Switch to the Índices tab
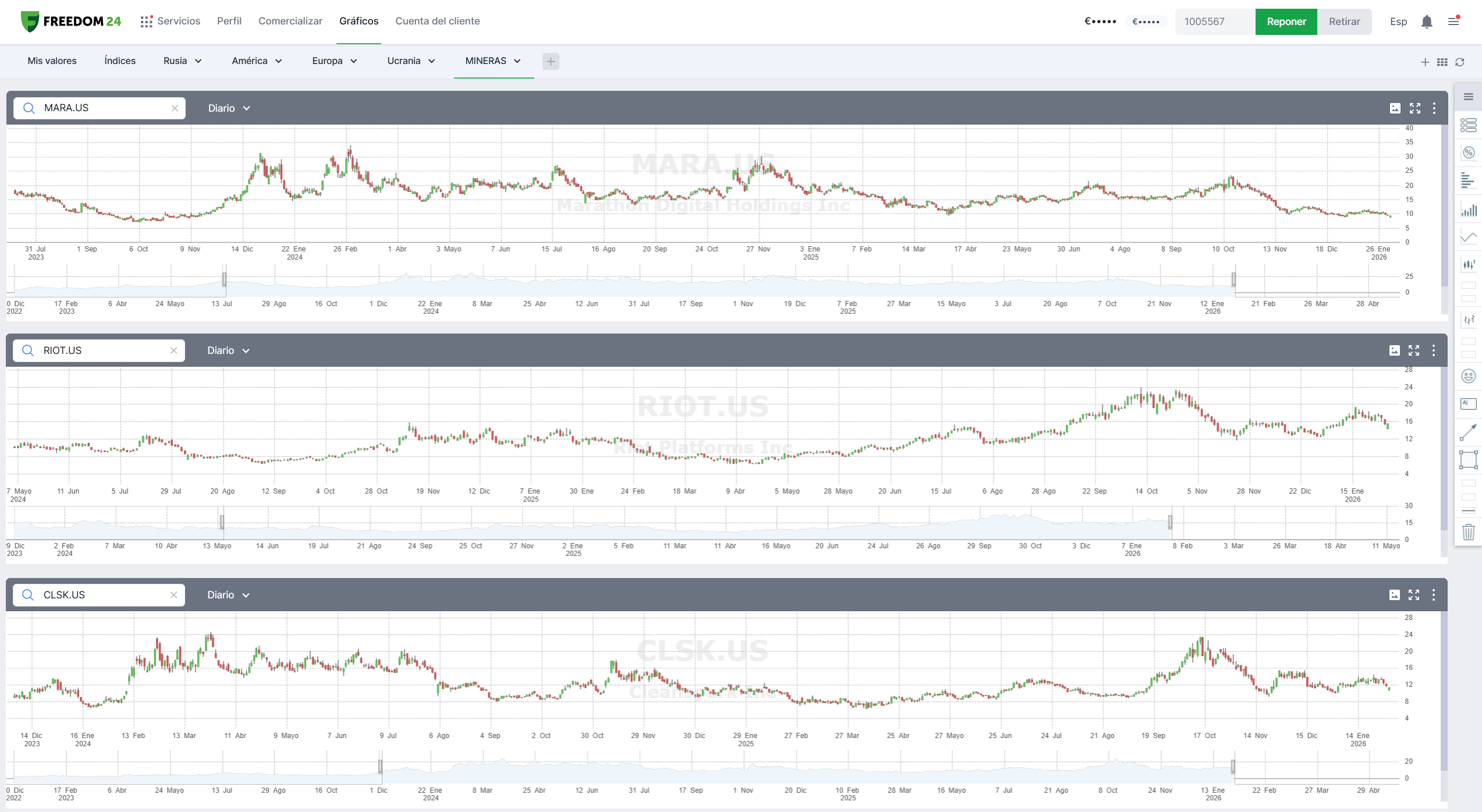Screen dimensions: 1482x812 120,61
